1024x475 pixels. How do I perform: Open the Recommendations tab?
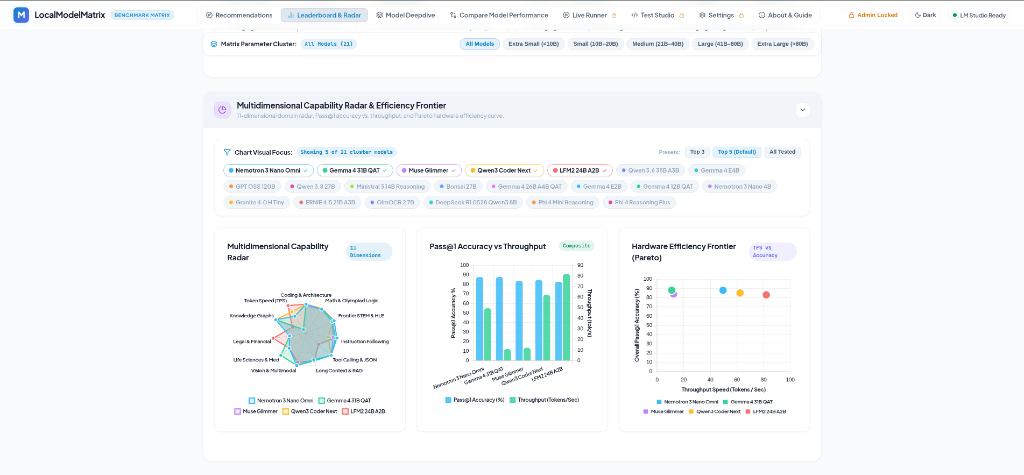239,15
